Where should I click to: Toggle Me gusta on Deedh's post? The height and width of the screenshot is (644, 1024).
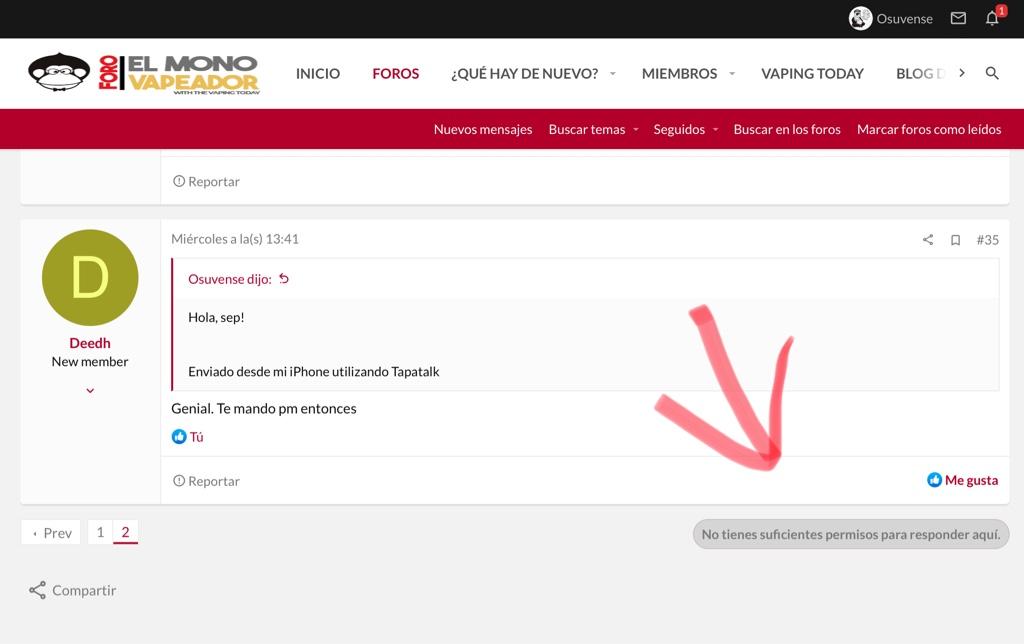[x=962, y=480]
